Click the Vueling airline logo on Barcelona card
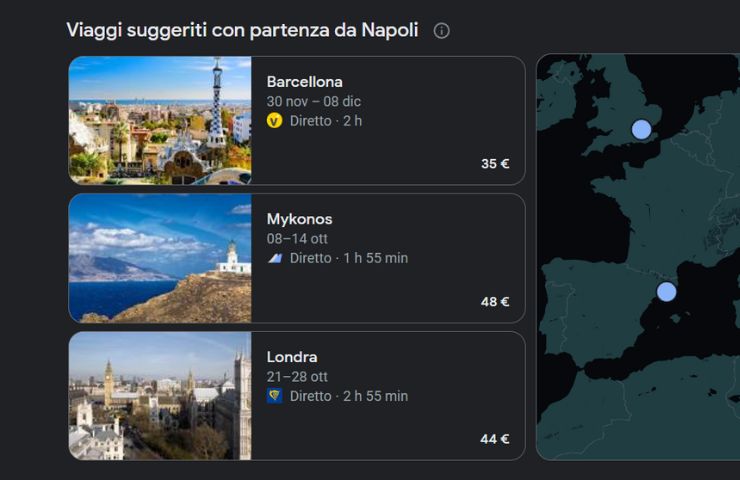Image resolution: width=740 pixels, height=480 pixels. pos(275,121)
